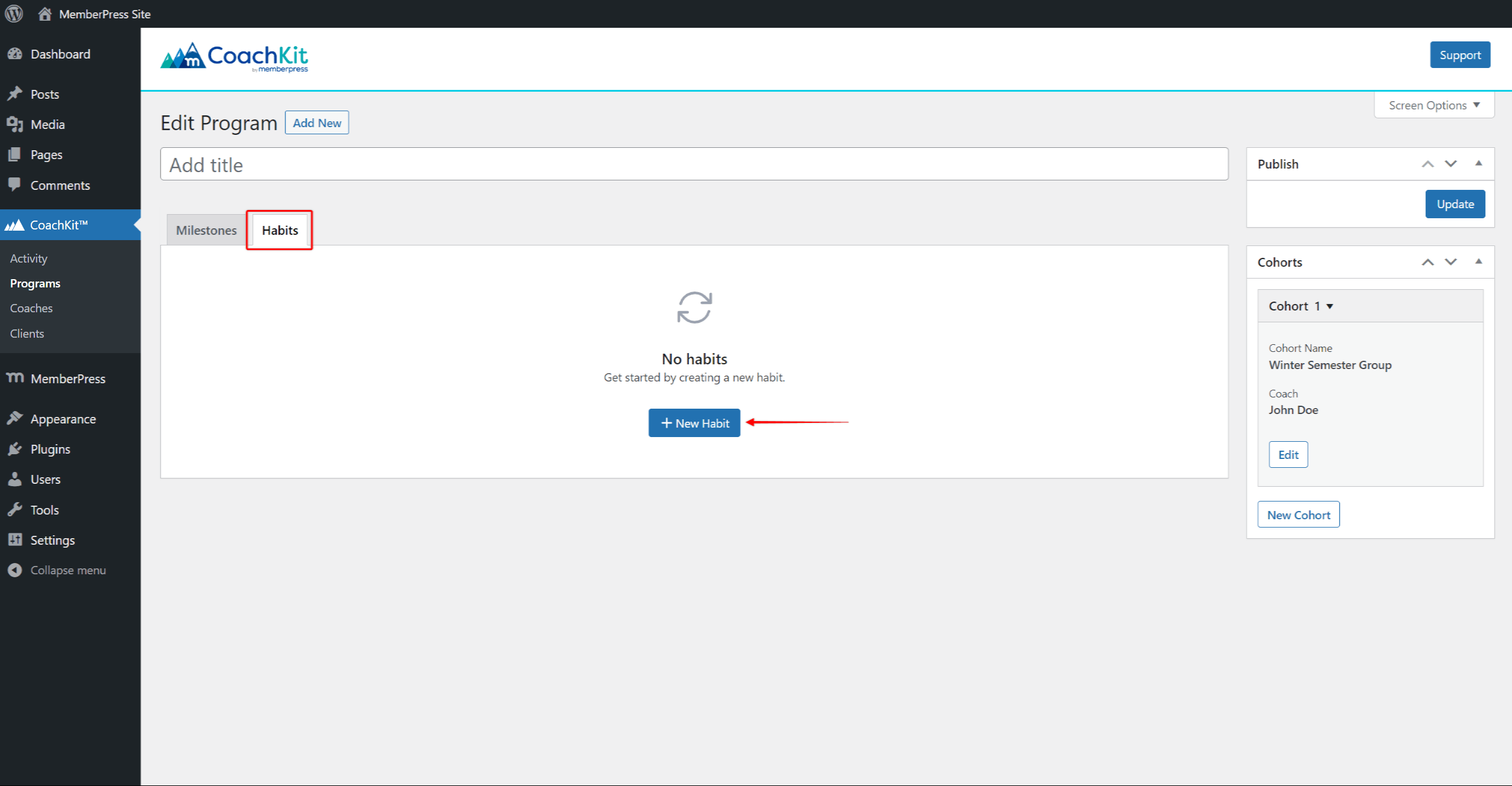The height and width of the screenshot is (786, 1512).
Task: Click the MemberPress plugin icon
Action: tap(15, 378)
